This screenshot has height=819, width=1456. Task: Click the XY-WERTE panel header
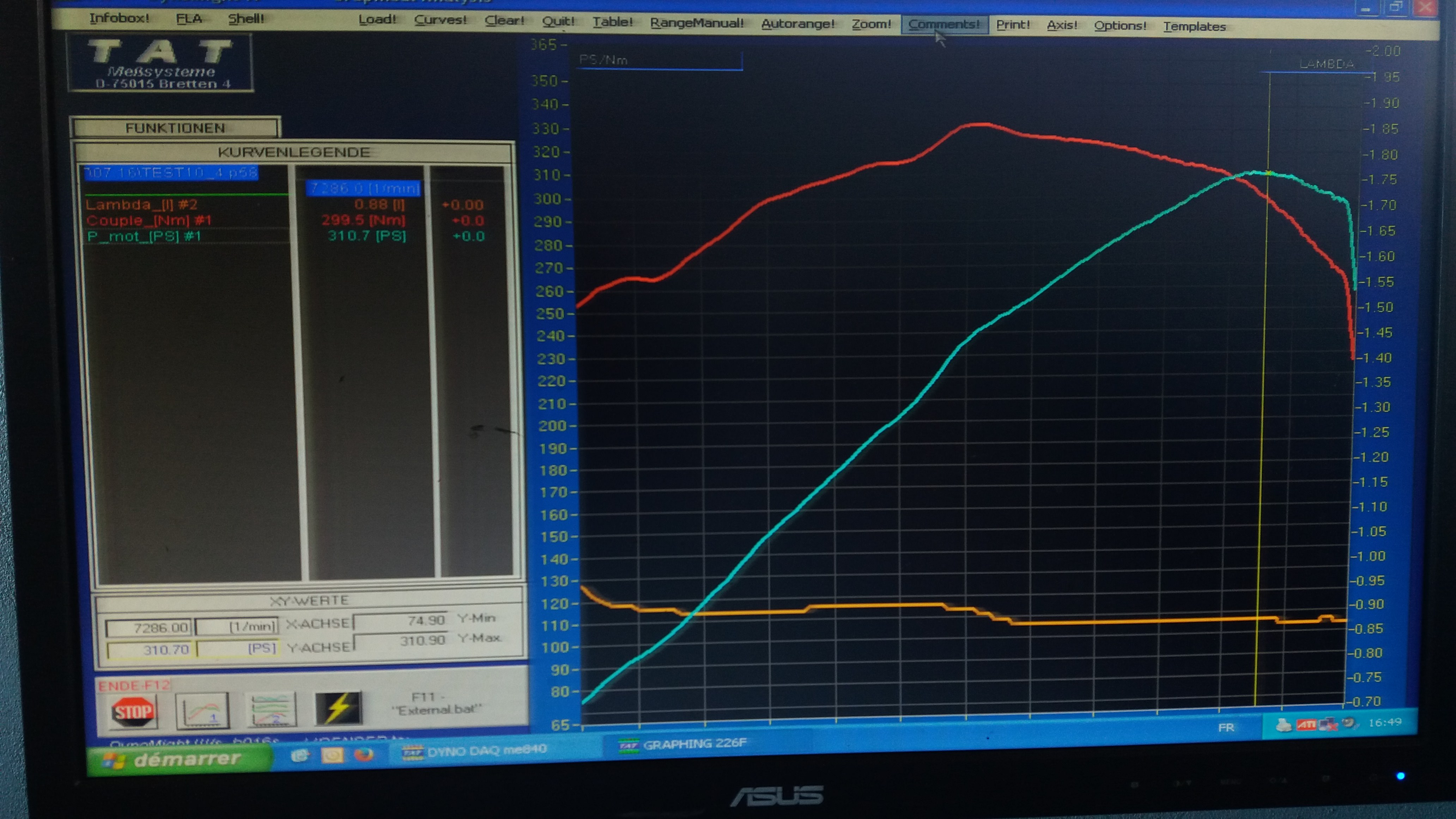pos(309,600)
